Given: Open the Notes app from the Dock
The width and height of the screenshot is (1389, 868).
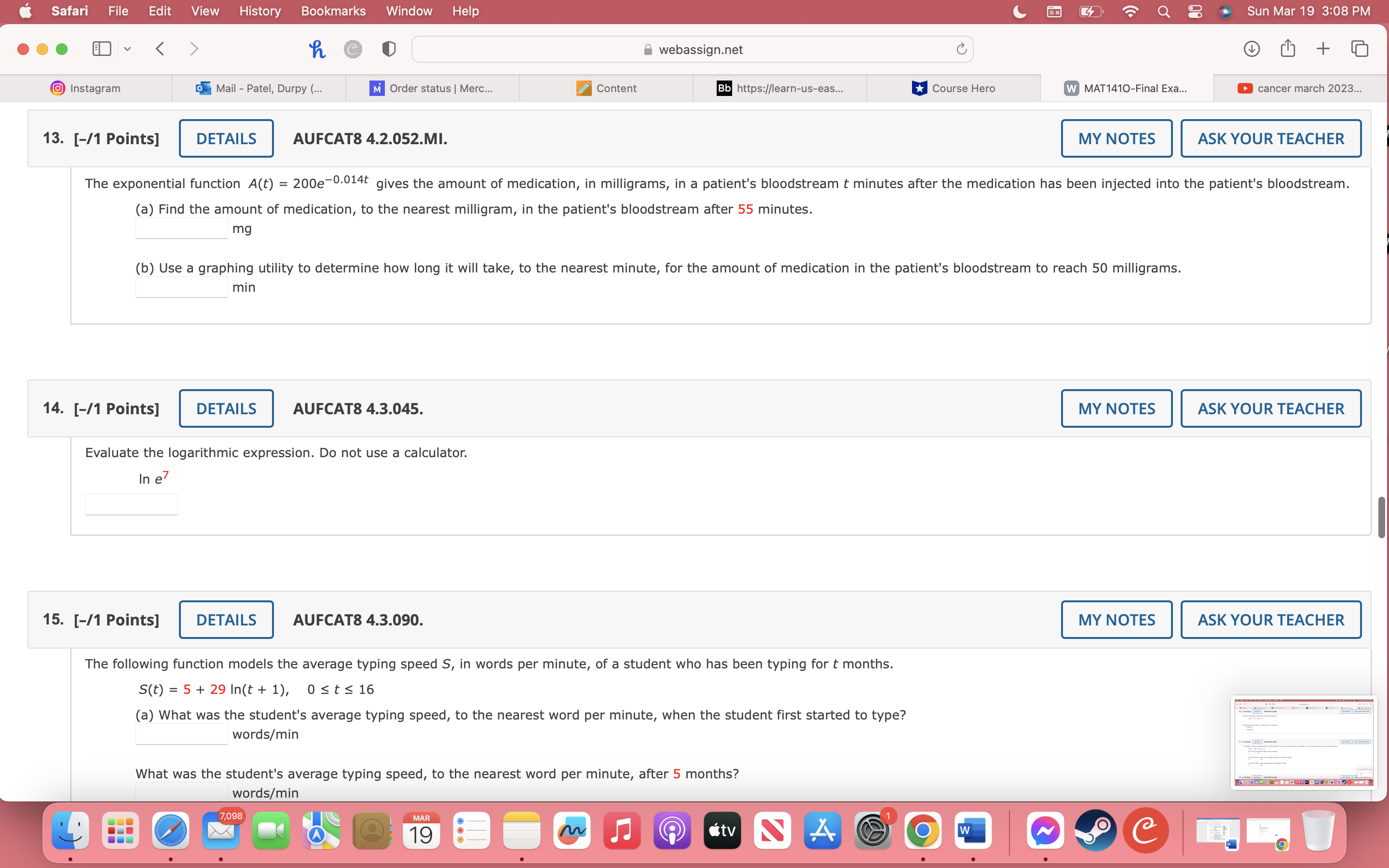Looking at the screenshot, I should (x=522, y=830).
